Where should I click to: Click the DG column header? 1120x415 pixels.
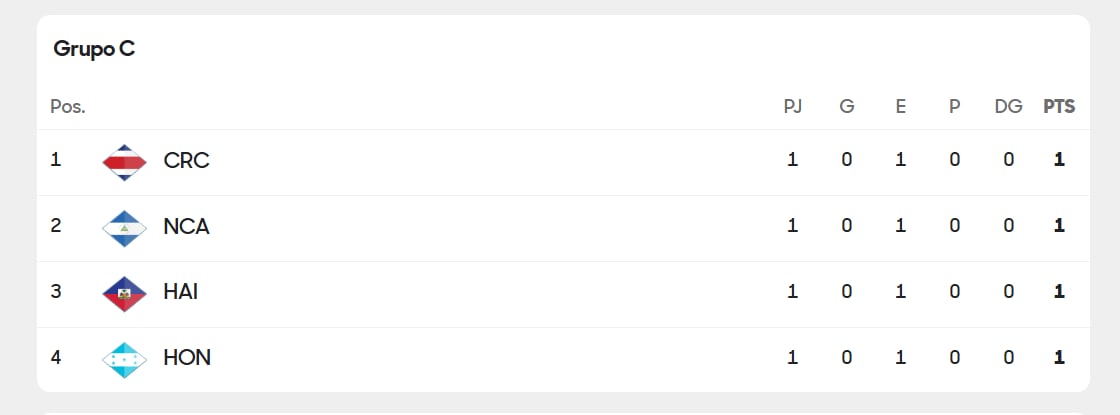1008,106
